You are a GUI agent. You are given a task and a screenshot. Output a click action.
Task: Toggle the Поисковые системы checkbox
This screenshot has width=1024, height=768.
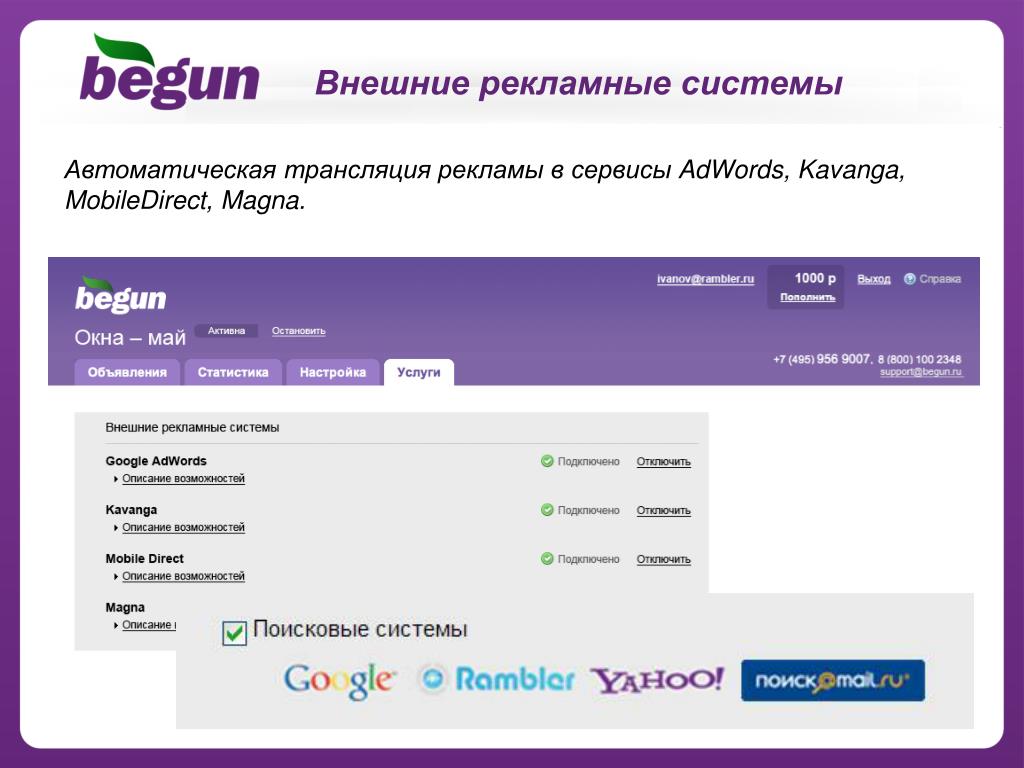click(234, 633)
